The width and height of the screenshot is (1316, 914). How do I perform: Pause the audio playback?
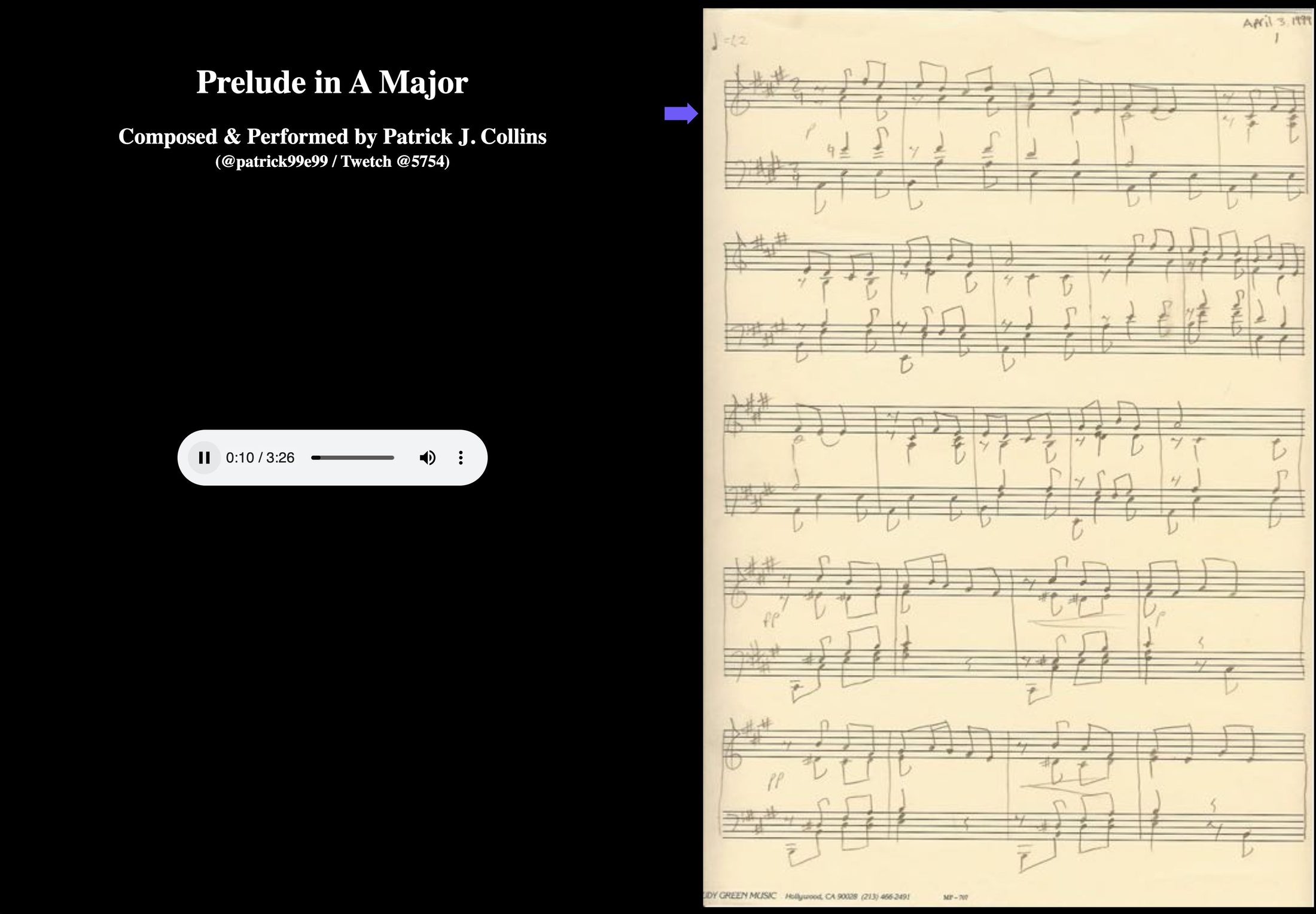[x=204, y=458]
